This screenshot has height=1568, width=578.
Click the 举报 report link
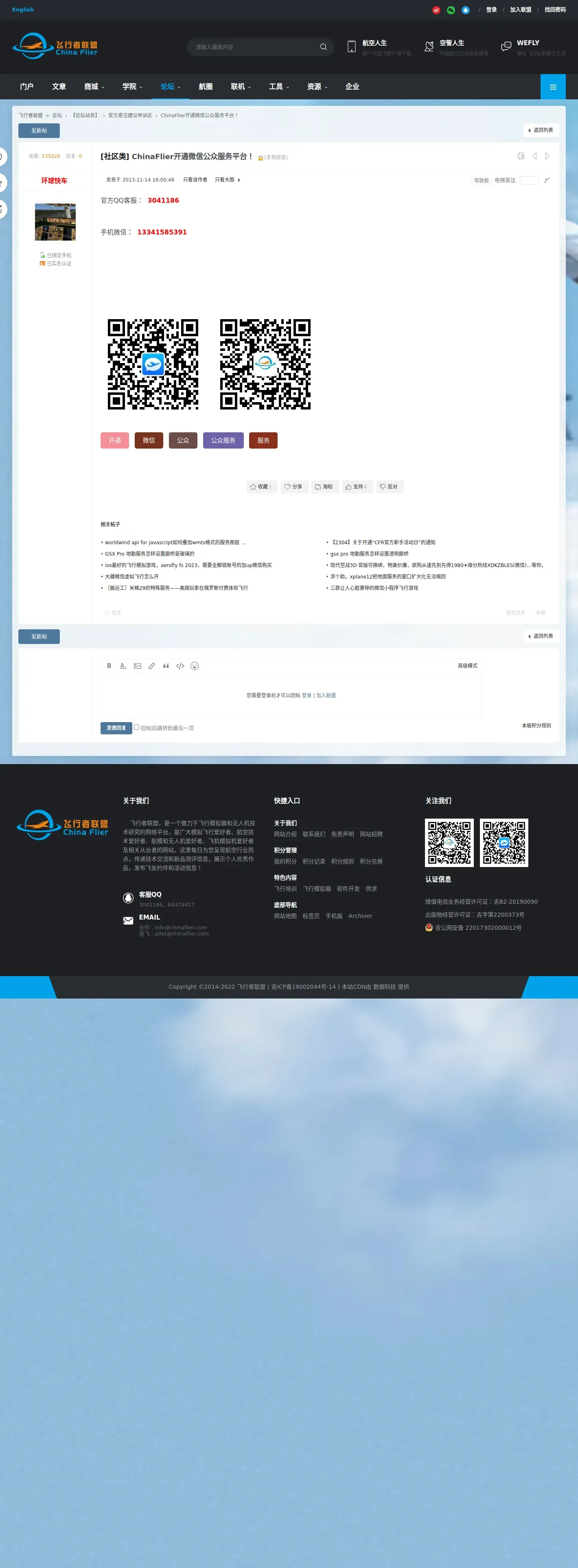[540, 613]
